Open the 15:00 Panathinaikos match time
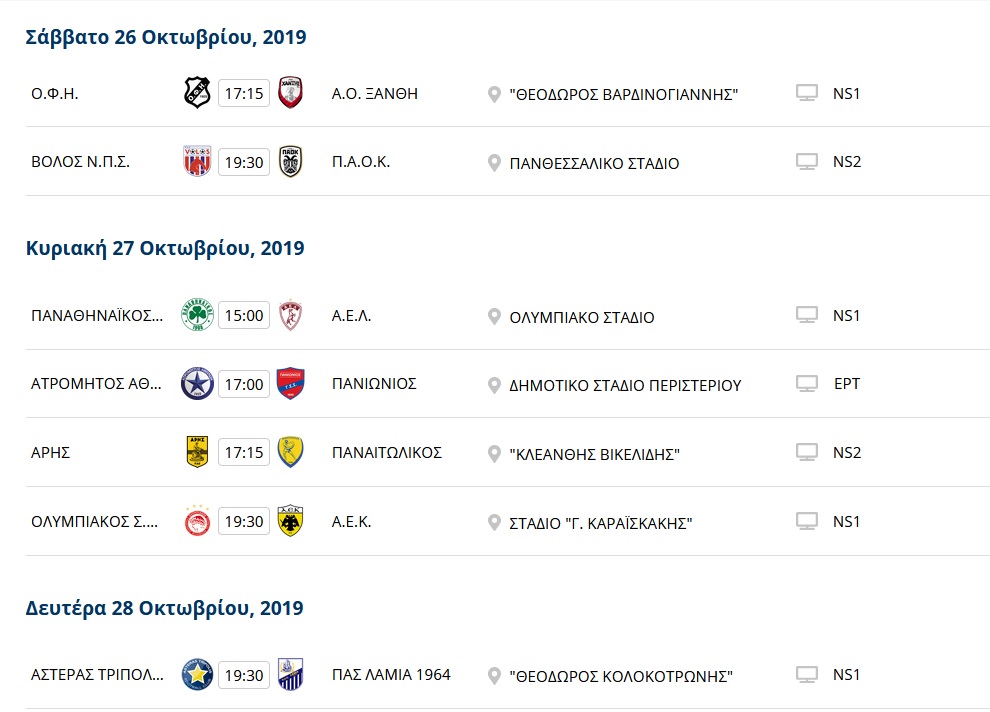 coord(244,316)
